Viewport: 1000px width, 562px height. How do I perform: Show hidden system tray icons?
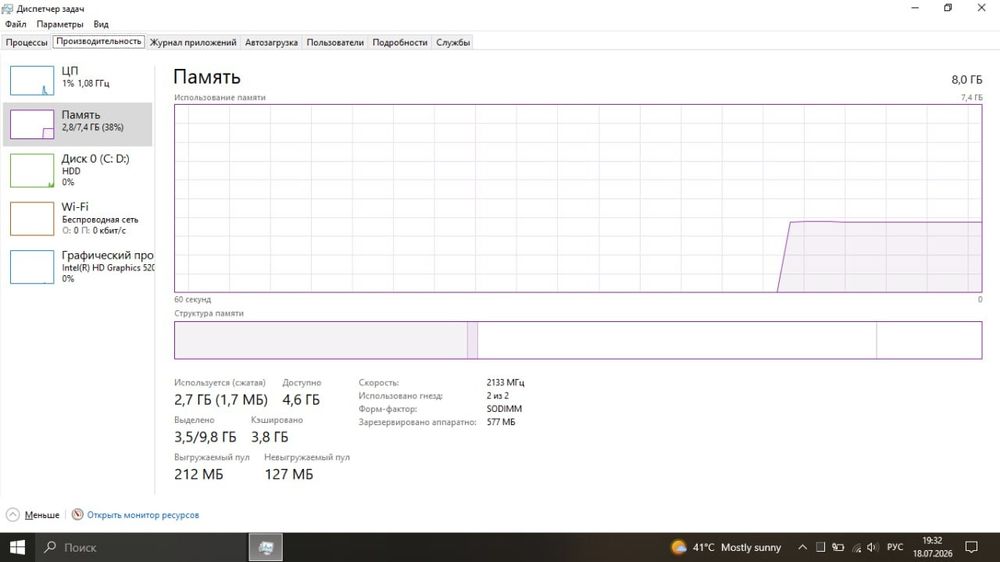click(x=802, y=547)
